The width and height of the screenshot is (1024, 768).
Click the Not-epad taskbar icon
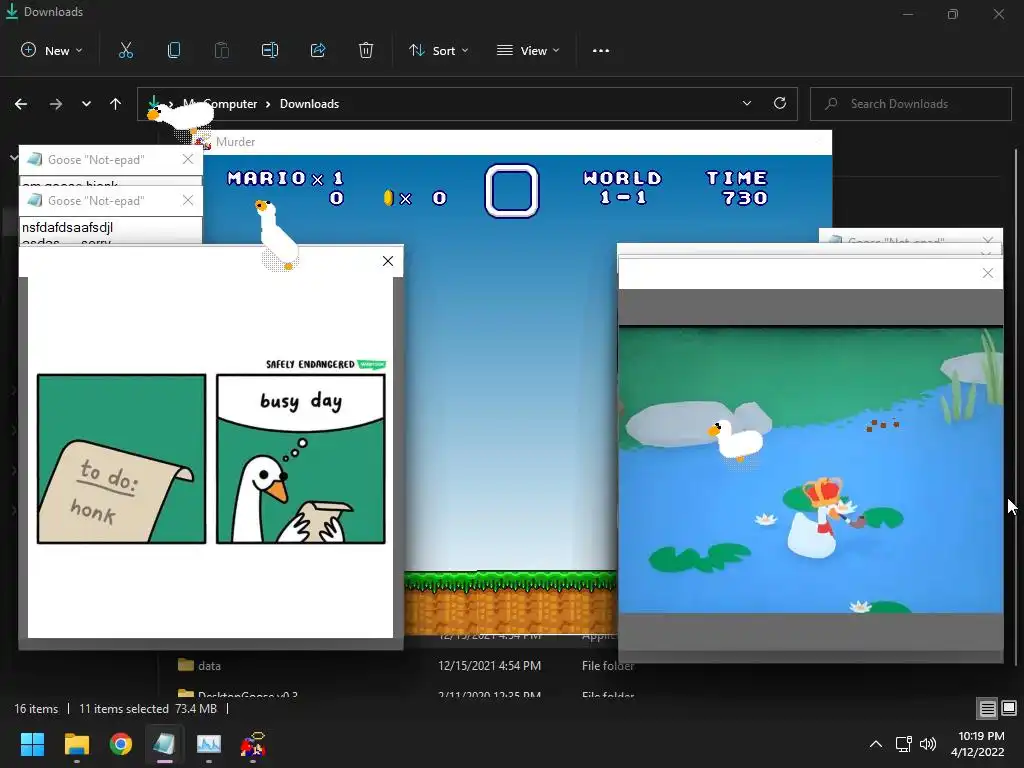[165, 744]
